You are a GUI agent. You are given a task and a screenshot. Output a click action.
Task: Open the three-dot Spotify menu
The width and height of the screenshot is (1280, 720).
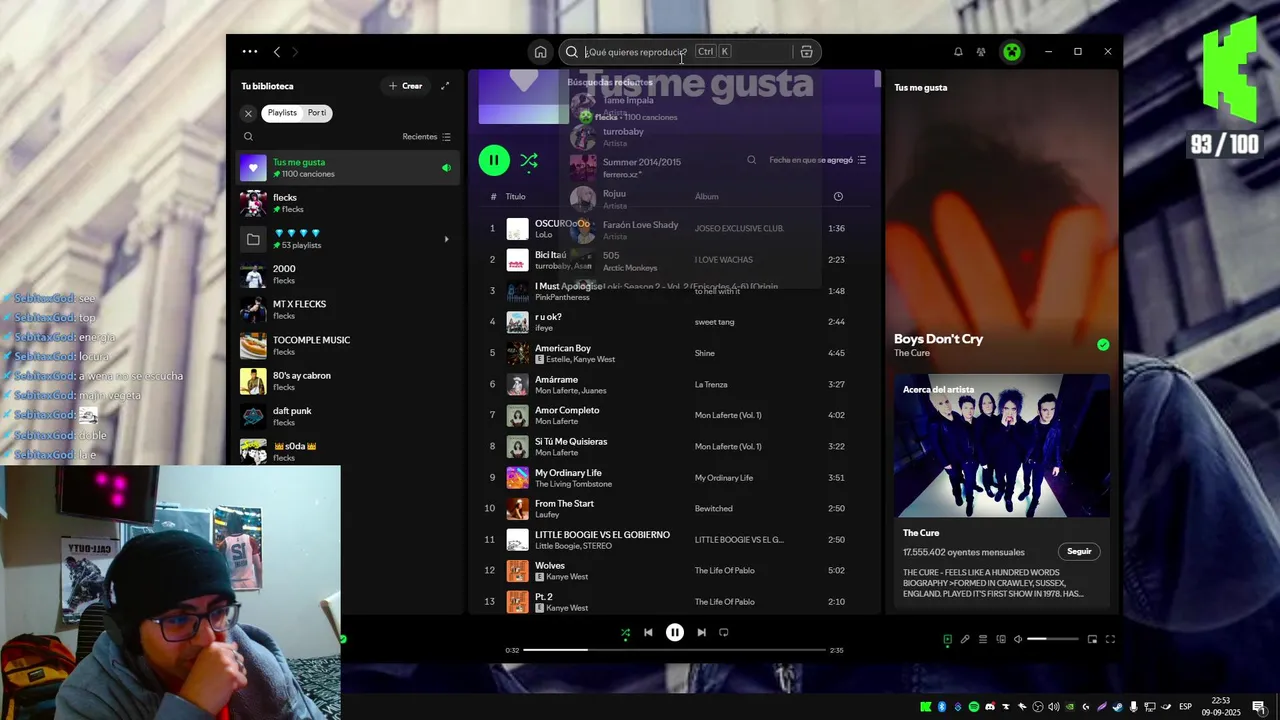pyautogui.click(x=250, y=52)
